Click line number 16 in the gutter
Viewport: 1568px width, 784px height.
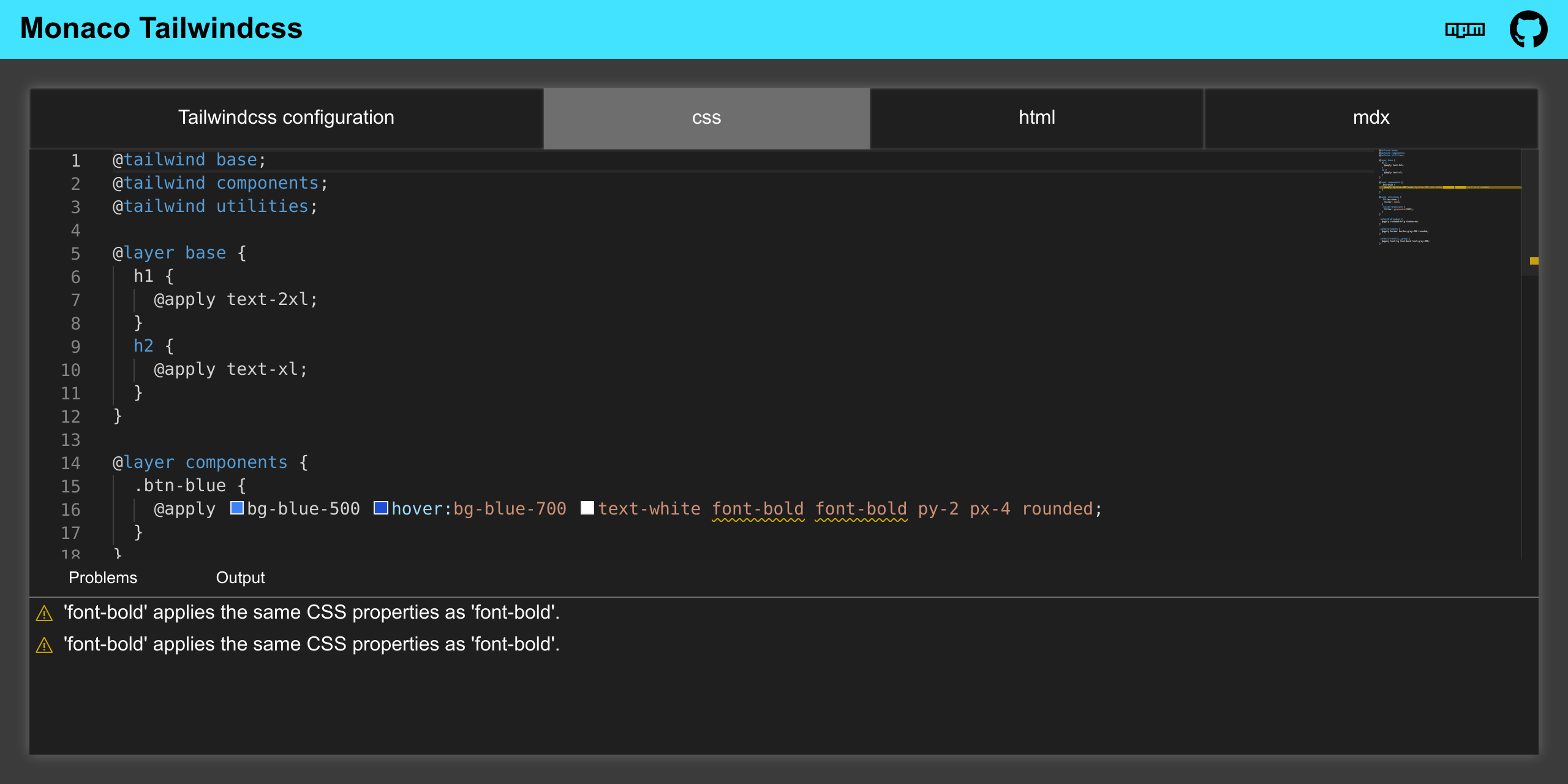tap(70, 510)
